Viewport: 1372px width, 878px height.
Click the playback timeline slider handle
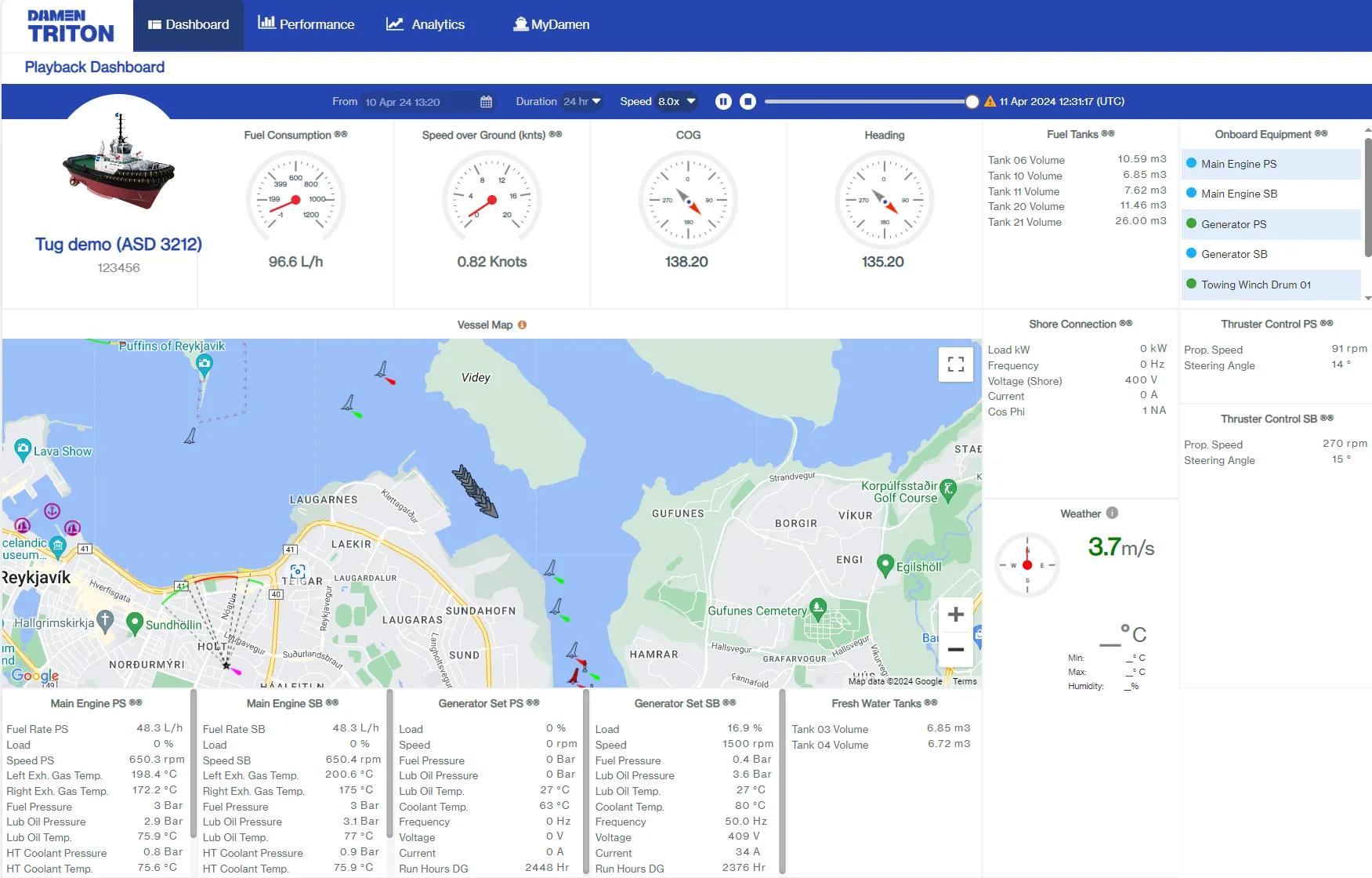[972, 102]
